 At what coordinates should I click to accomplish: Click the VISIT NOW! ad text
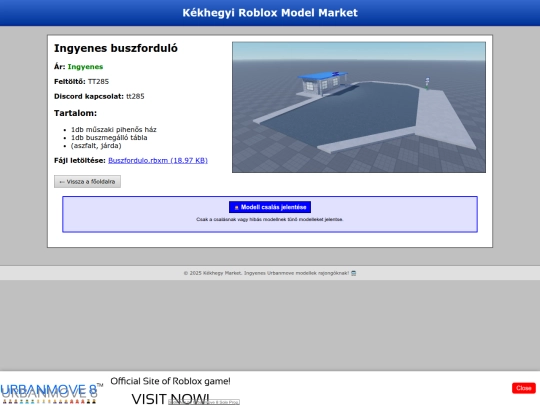pyautogui.click(x=170, y=399)
